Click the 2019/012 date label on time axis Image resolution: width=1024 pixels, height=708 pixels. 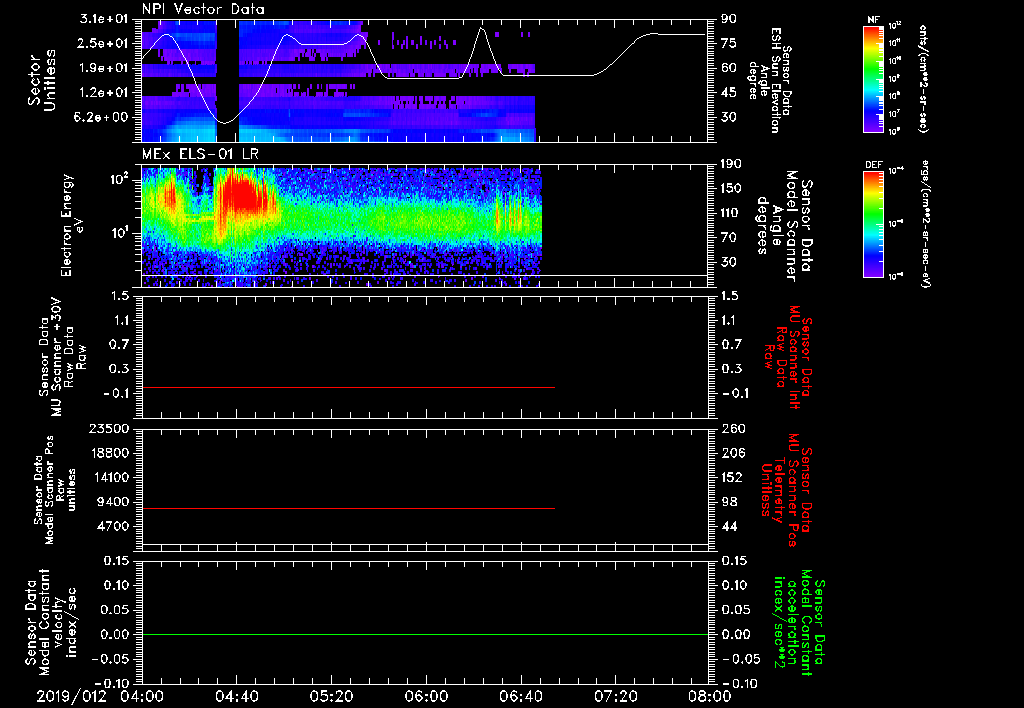pos(71,696)
